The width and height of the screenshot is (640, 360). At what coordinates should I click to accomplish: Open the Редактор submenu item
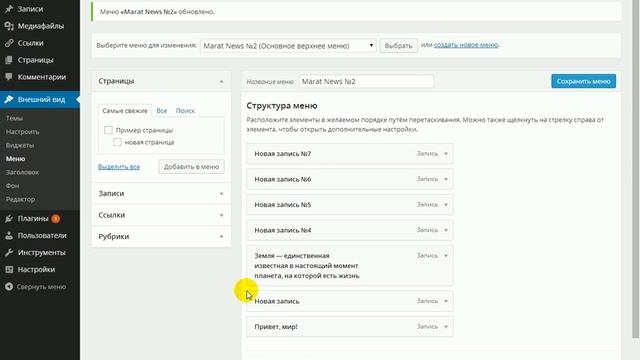pyautogui.click(x=20, y=199)
